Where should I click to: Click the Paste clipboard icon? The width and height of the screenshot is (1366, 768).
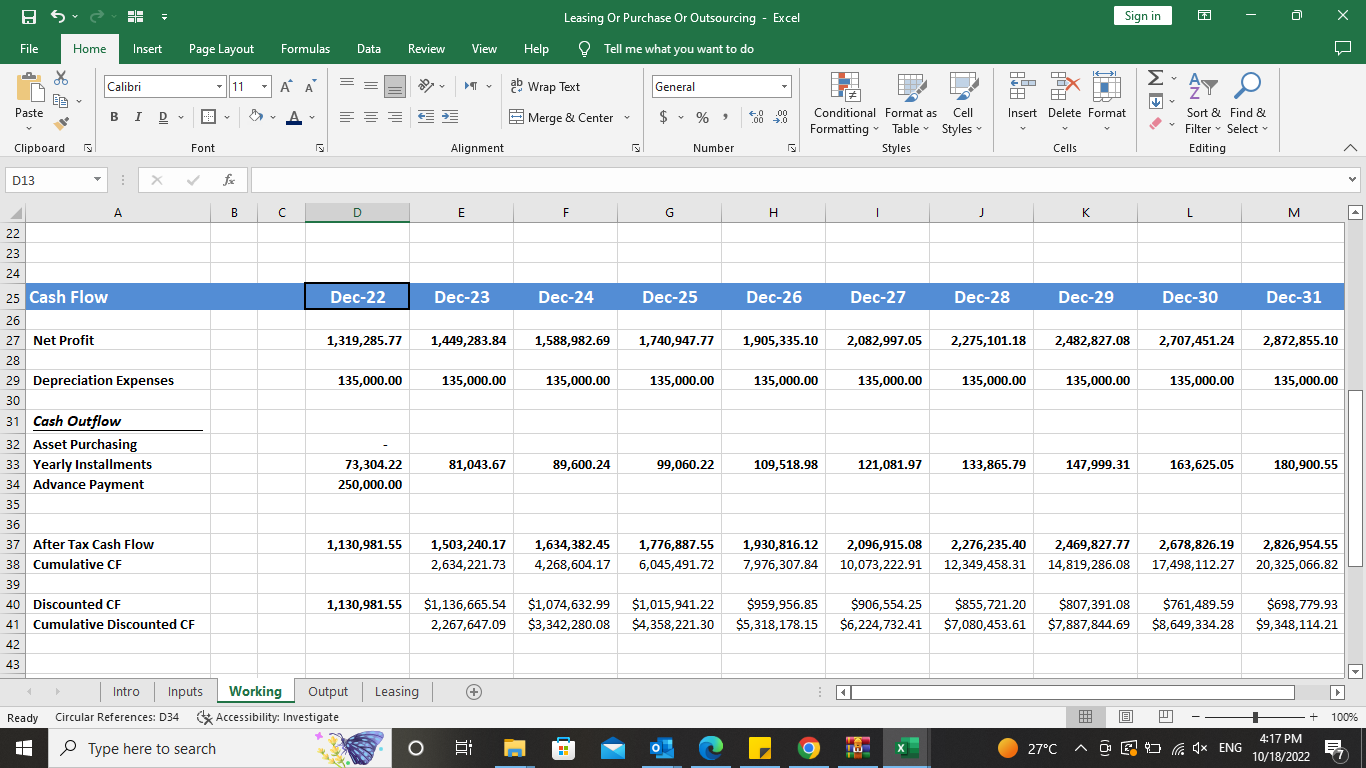29,89
